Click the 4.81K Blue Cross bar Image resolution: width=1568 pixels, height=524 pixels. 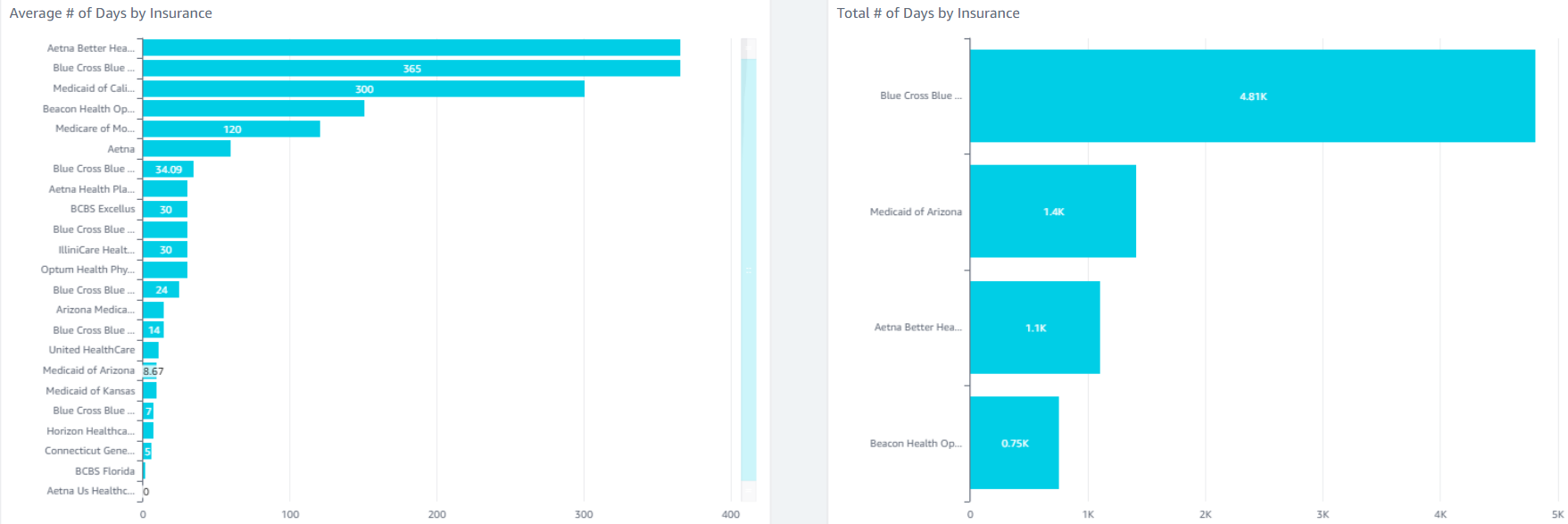pyautogui.click(x=1251, y=96)
